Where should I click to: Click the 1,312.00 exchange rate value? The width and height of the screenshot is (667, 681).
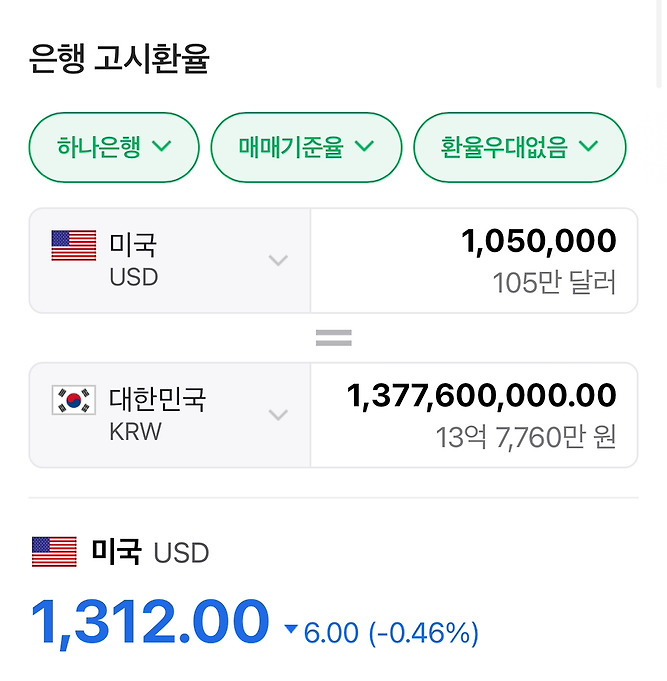pos(150,622)
